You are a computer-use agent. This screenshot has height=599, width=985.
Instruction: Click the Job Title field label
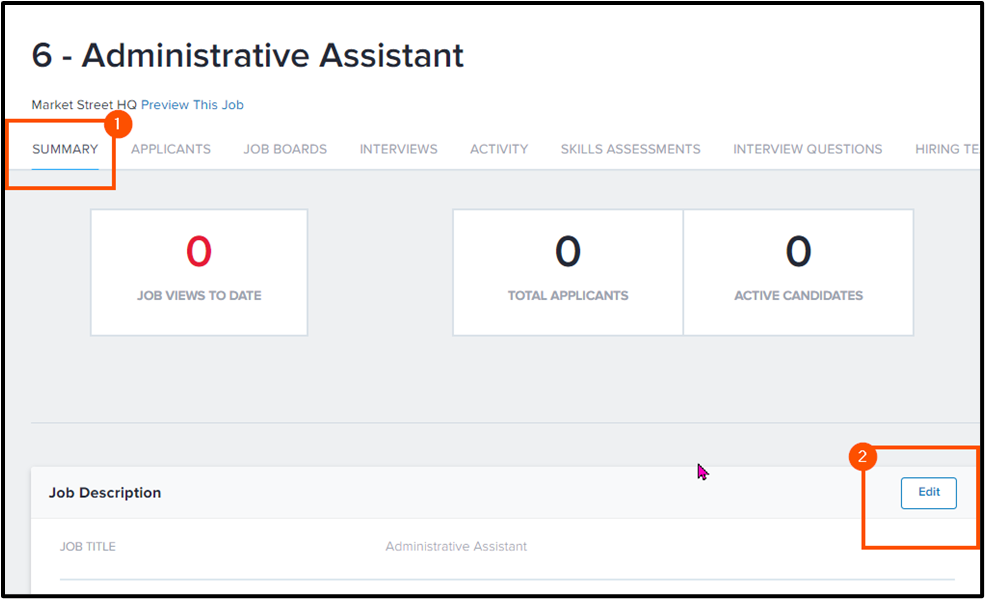click(88, 547)
